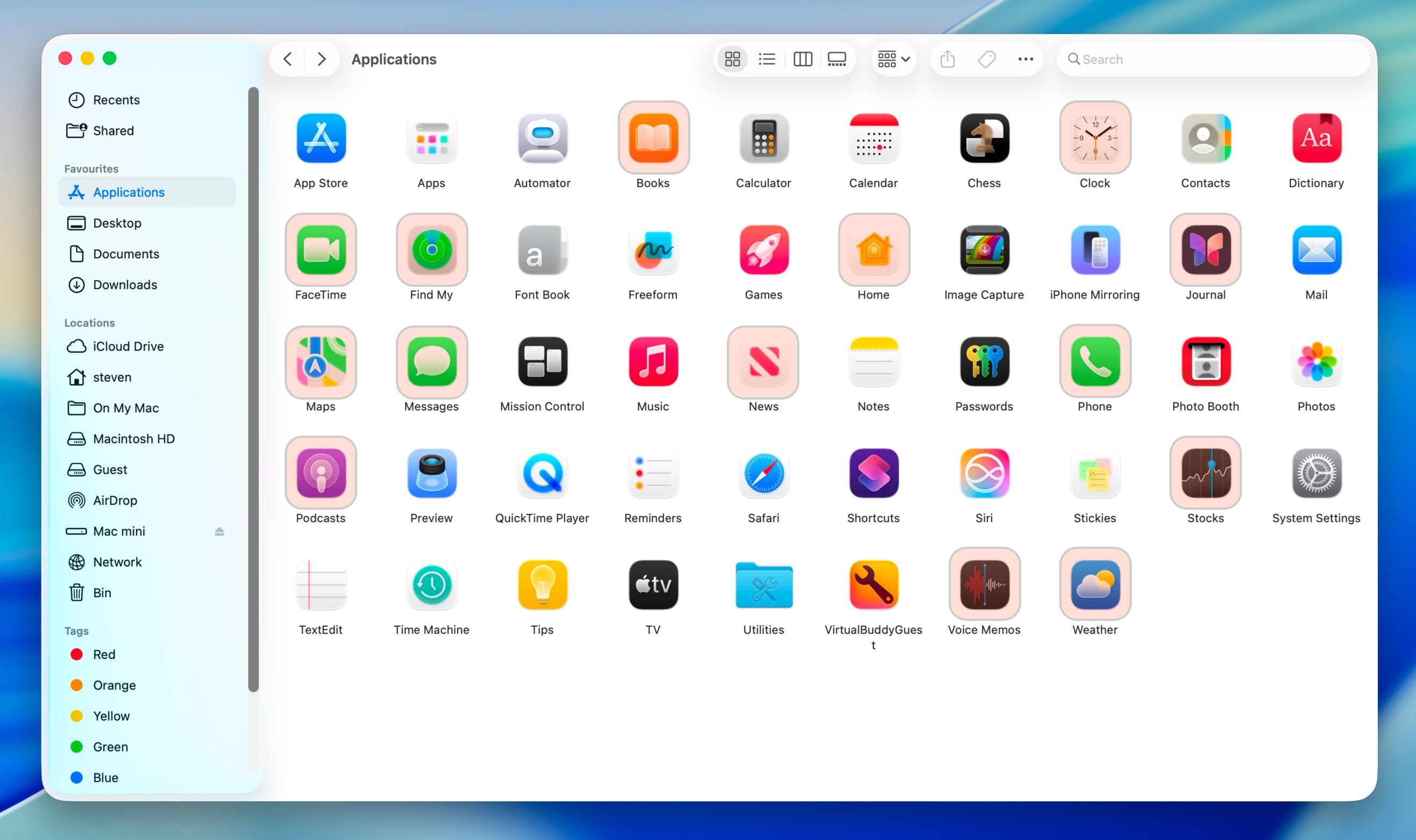Select Desktop in the sidebar
This screenshot has width=1416, height=840.
click(147, 223)
